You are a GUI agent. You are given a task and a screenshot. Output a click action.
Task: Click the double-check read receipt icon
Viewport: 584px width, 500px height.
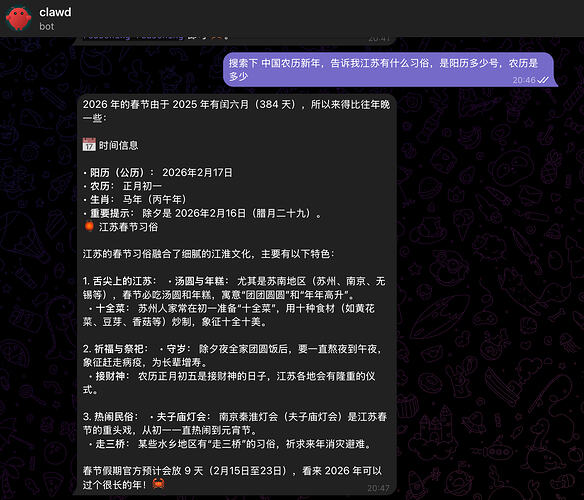pyautogui.click(x=544, y=80)
